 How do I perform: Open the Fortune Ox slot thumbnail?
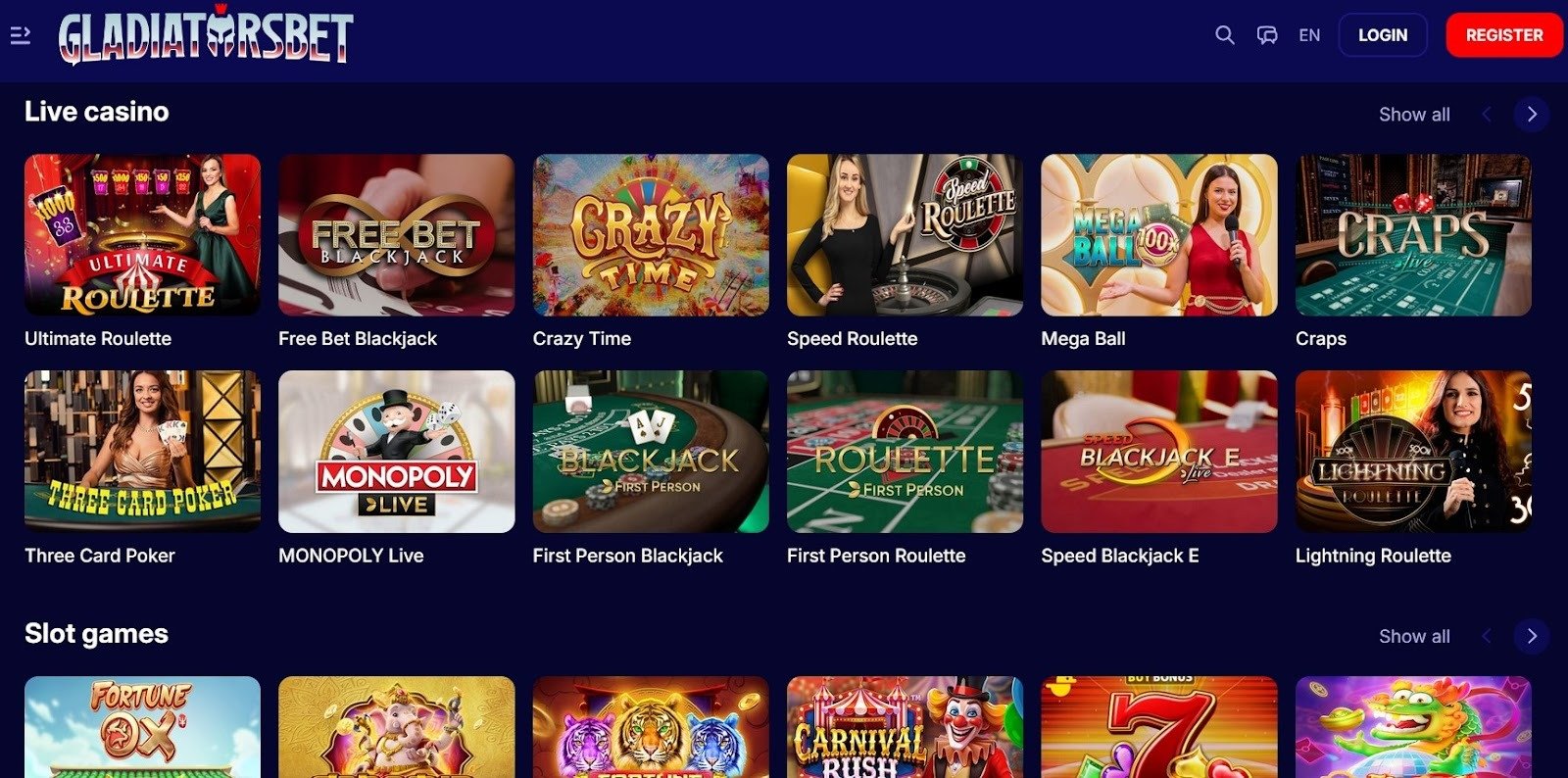(142, 727)
